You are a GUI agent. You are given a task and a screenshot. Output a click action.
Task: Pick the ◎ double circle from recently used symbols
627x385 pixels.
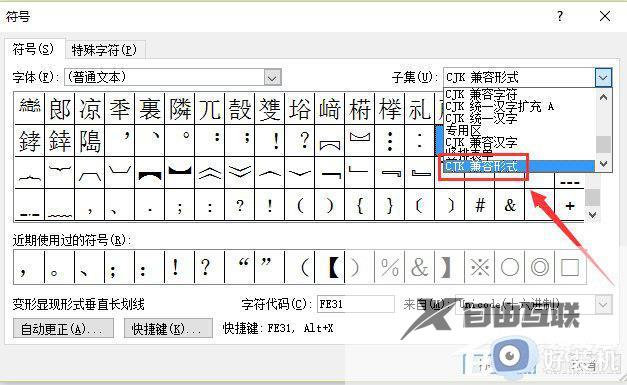pyautogui.click(x=540, y=267)
